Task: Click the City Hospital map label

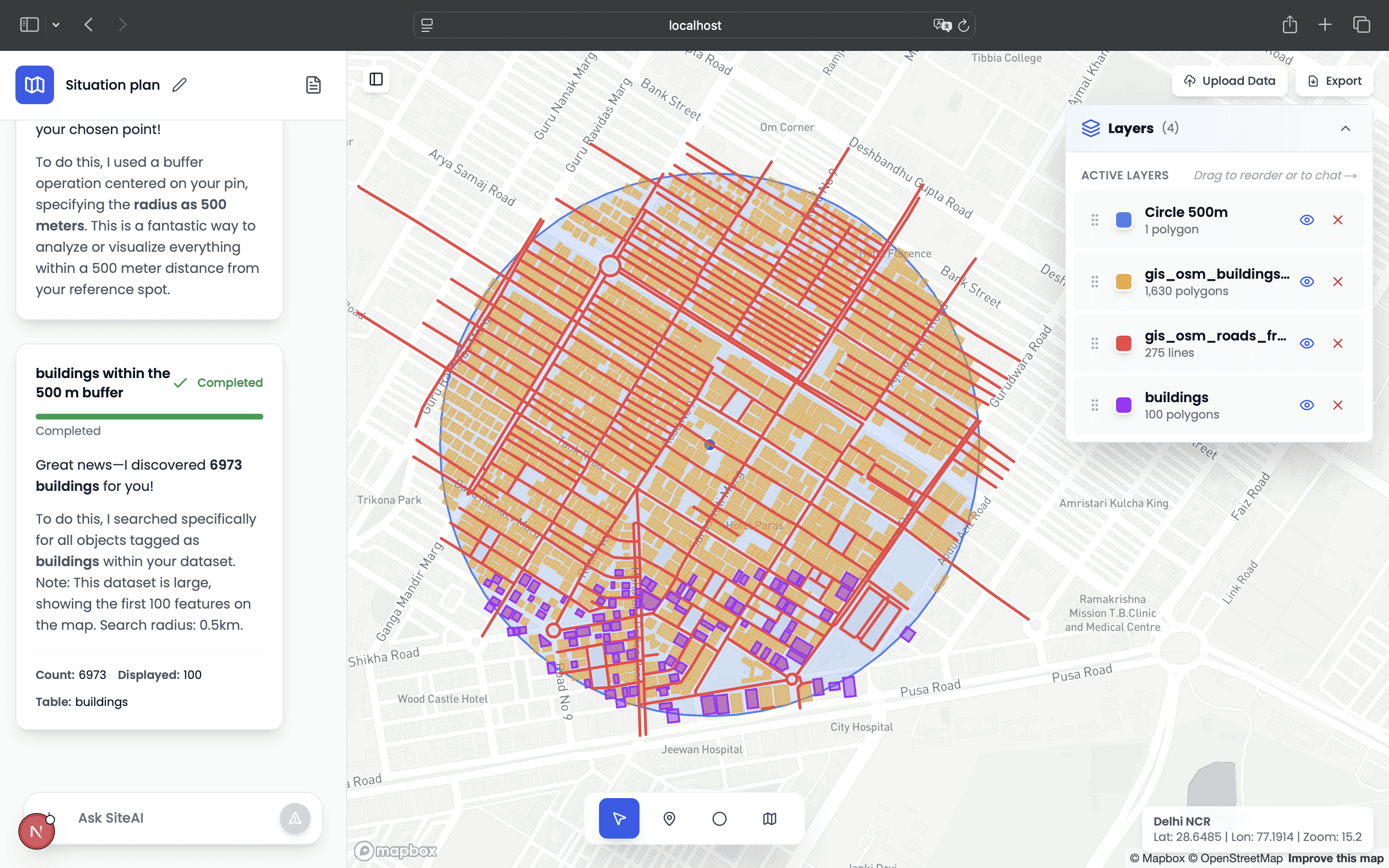Action: tap(861, 727)
